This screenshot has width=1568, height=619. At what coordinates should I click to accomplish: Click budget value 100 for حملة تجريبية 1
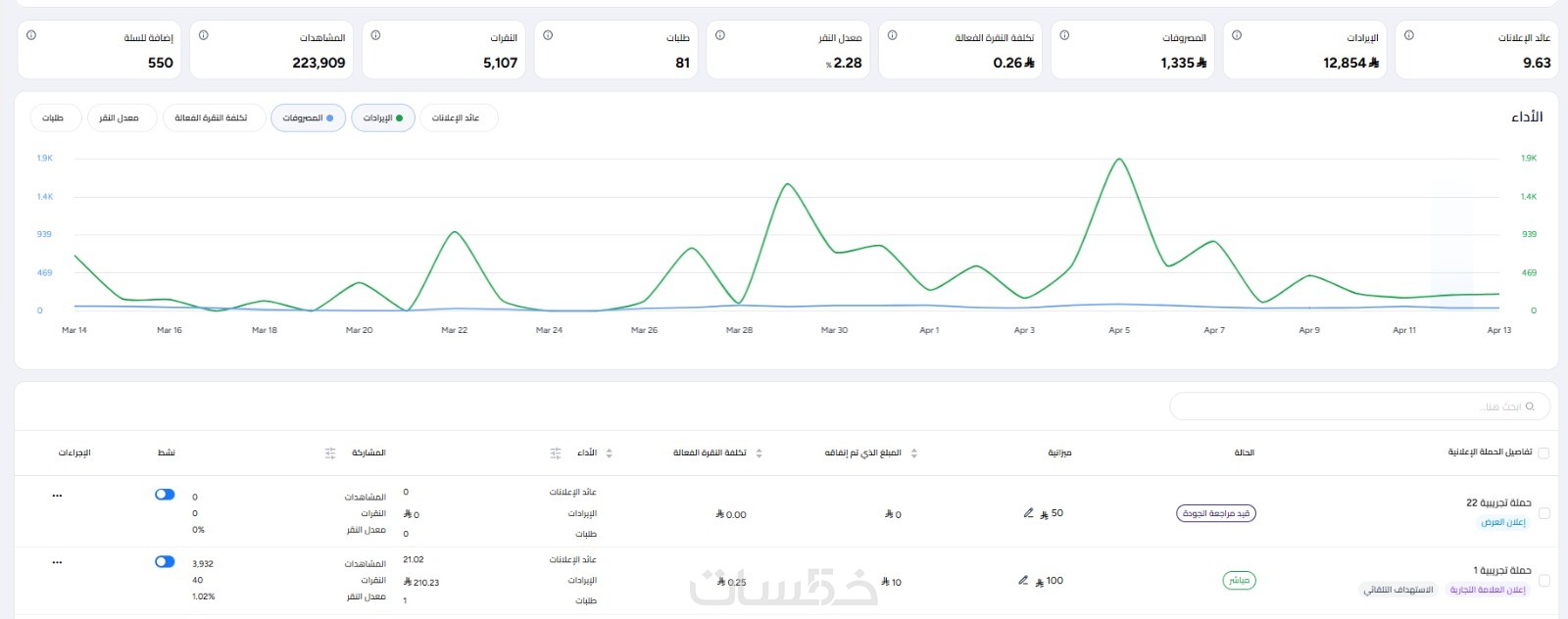[x=1054, y=581]
